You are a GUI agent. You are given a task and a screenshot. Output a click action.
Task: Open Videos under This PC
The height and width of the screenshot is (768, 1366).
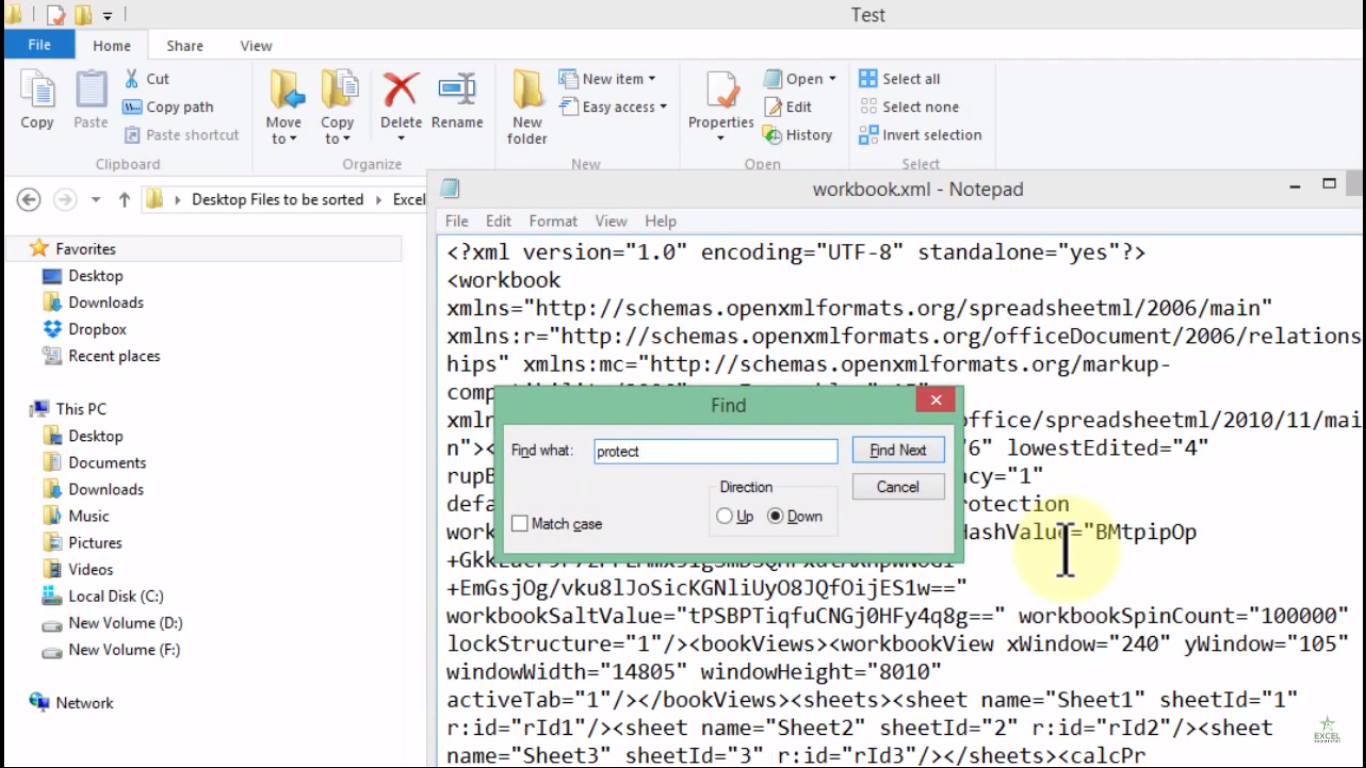point(78,569)
